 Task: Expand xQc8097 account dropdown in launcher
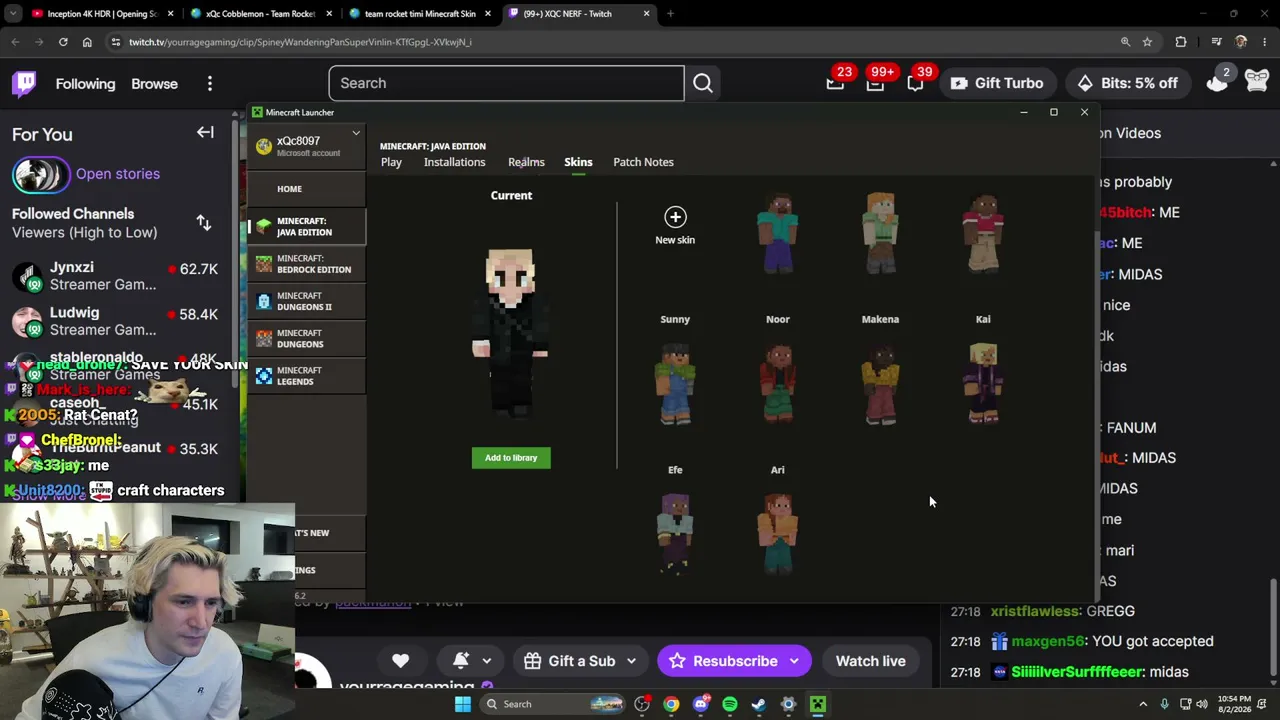point(355,133)
